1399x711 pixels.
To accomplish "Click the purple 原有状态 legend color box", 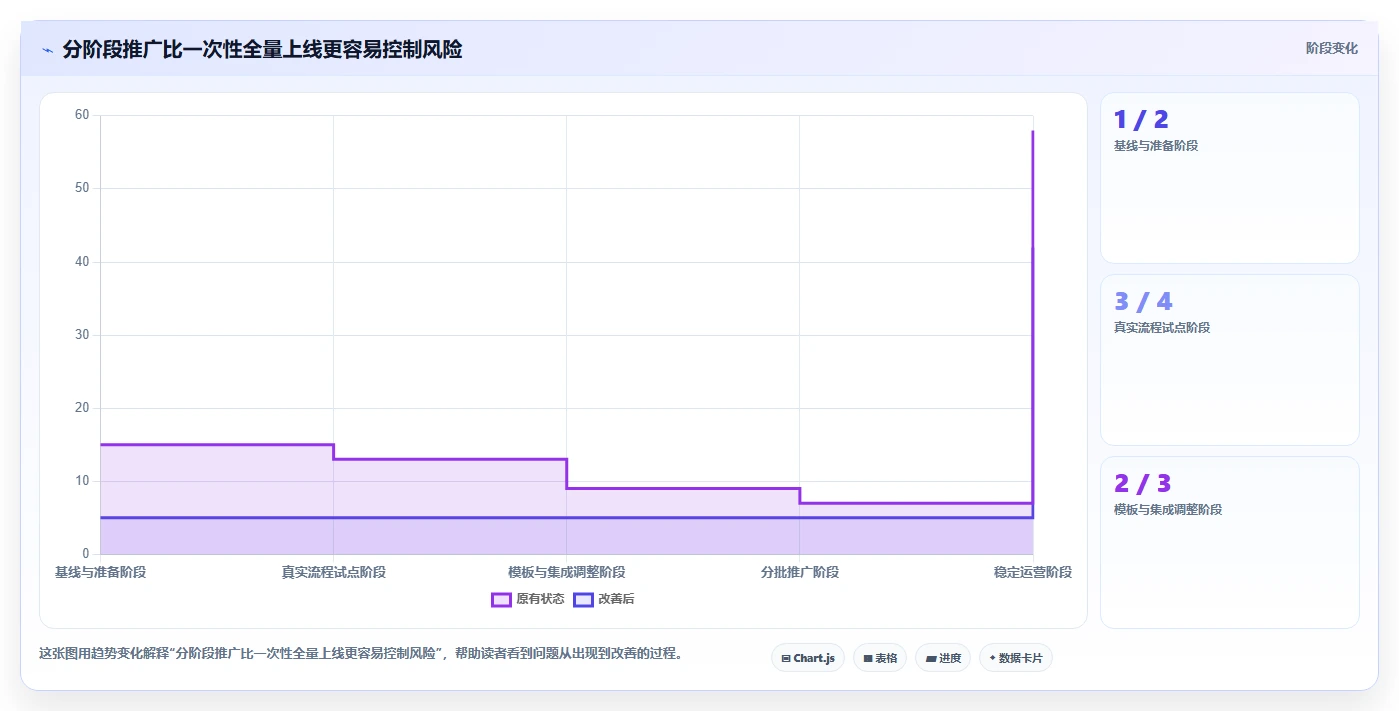I will (501, 599).
